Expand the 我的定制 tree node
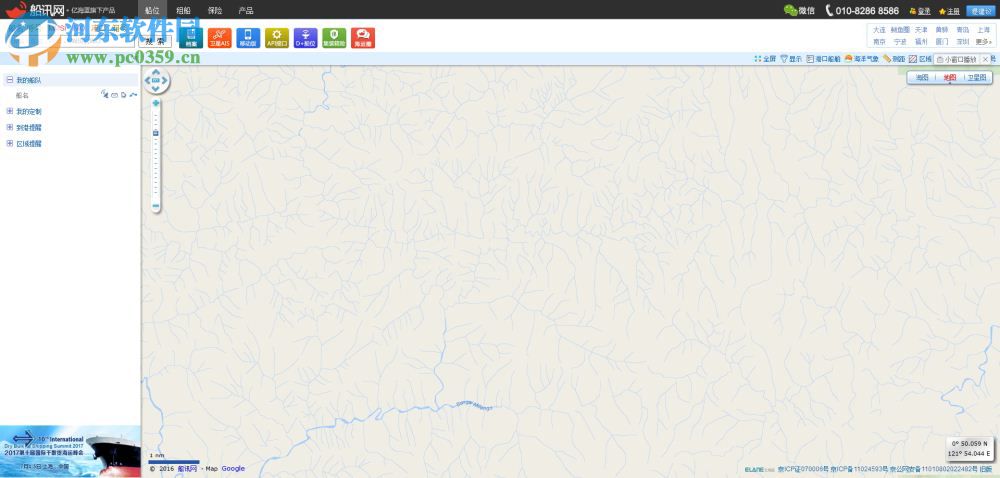 tap(10, 111)
